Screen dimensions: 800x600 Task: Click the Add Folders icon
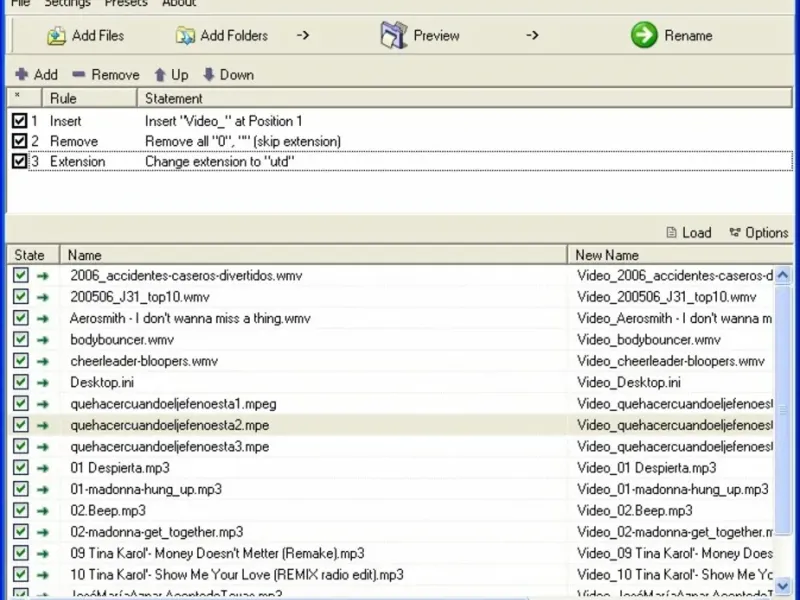pos(185,36)
